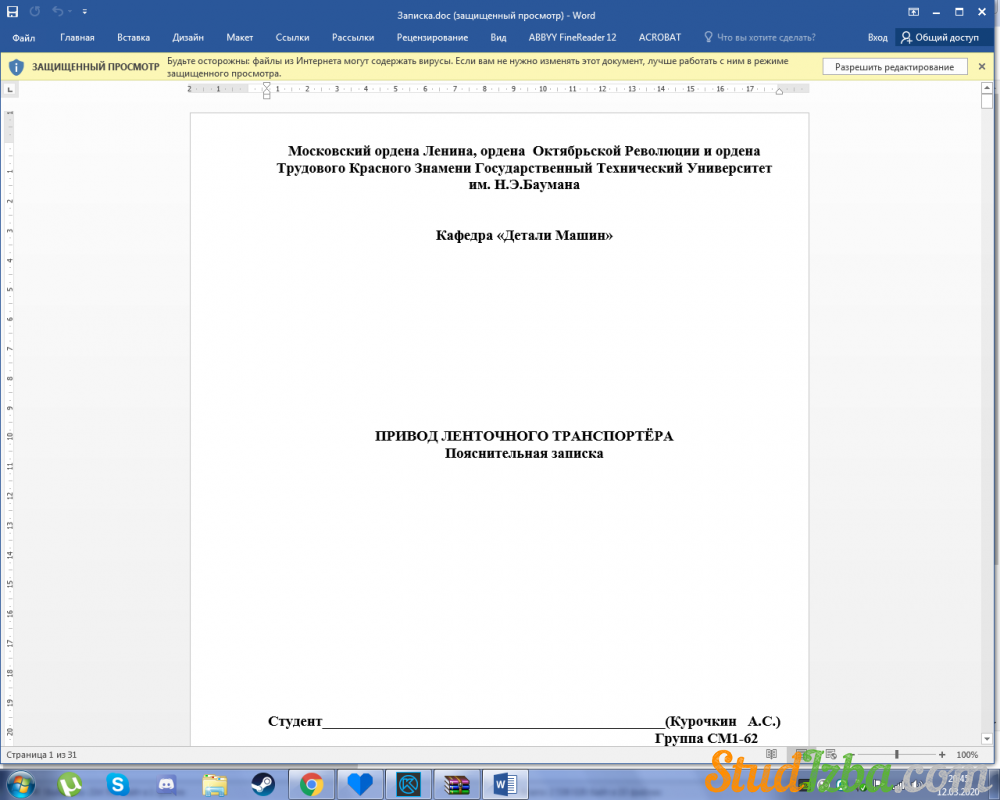The image size is (1000, 800).
Task: Click the zoom slider handle
Action: [x=897, y=755]
